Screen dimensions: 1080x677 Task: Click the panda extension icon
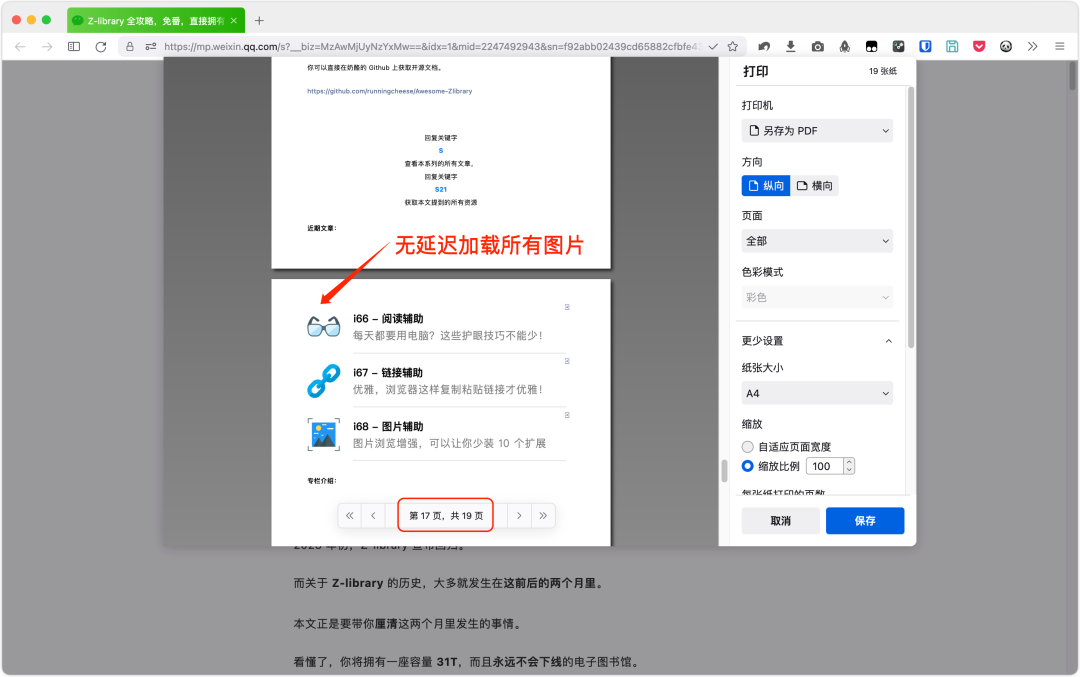1006,47
